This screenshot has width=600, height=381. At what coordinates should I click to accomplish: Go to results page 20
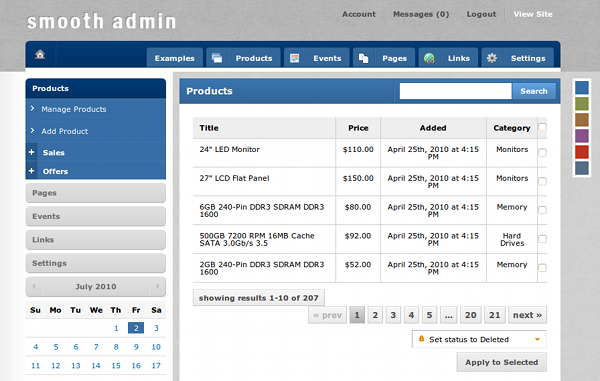[x=470, y=315]
